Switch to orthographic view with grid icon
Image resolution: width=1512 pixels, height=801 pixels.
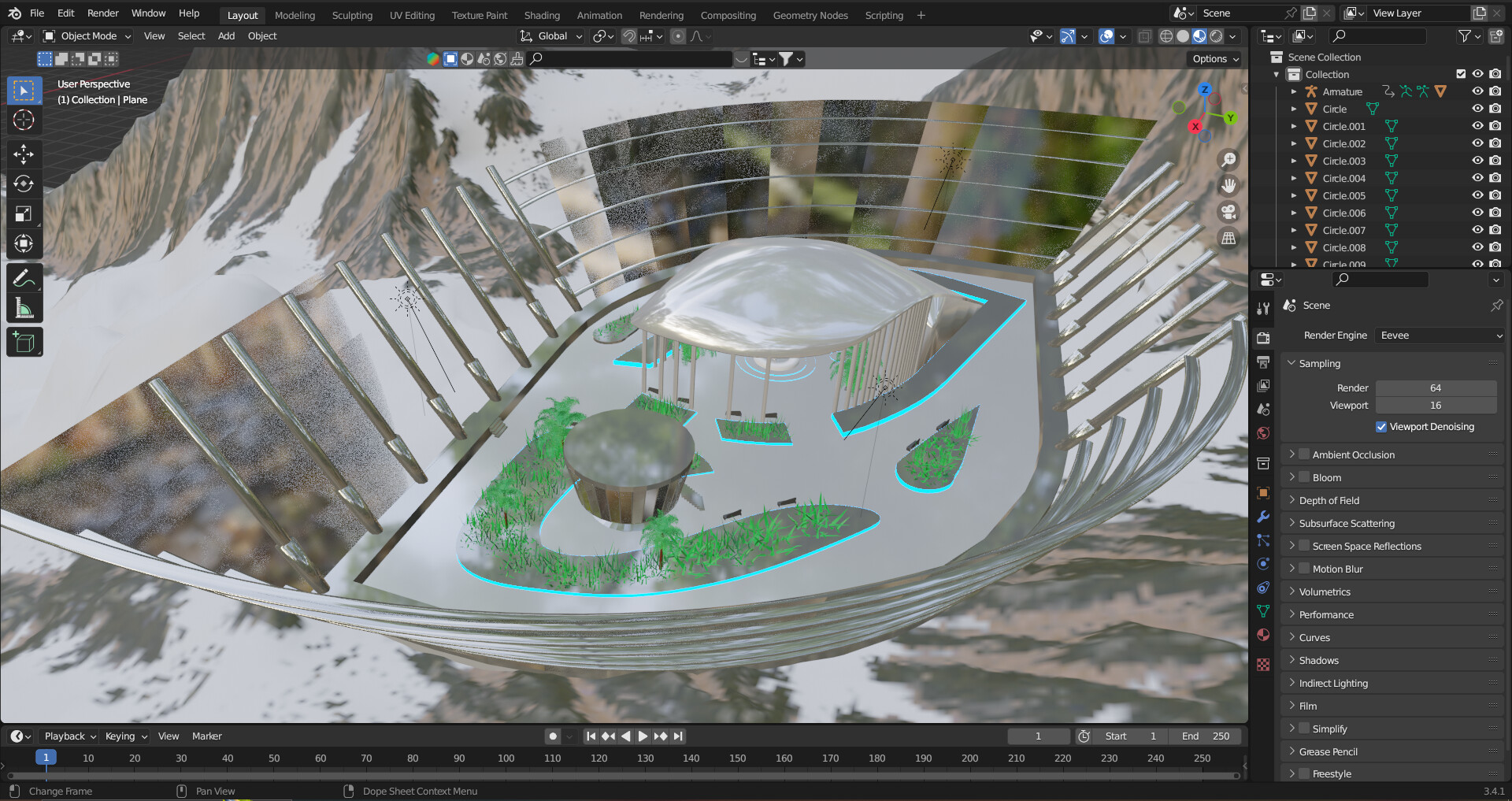(1228, 238)
